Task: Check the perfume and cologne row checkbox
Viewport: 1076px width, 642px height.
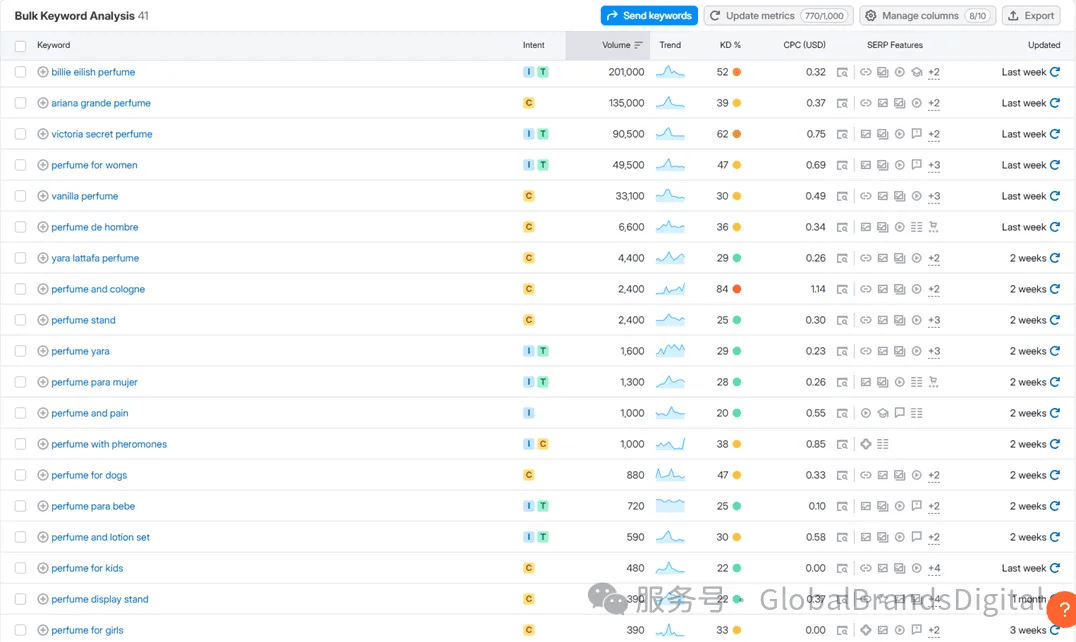Action: coord(21,289)
